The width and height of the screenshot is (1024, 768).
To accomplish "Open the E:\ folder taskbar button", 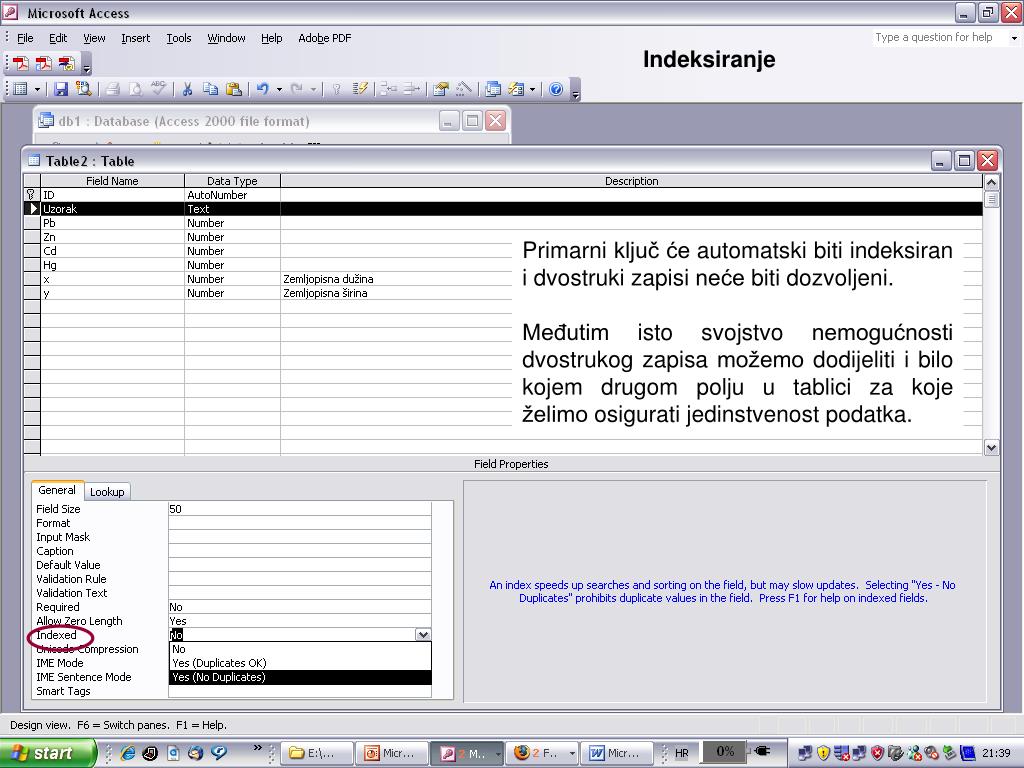I will tap(318, 753).
